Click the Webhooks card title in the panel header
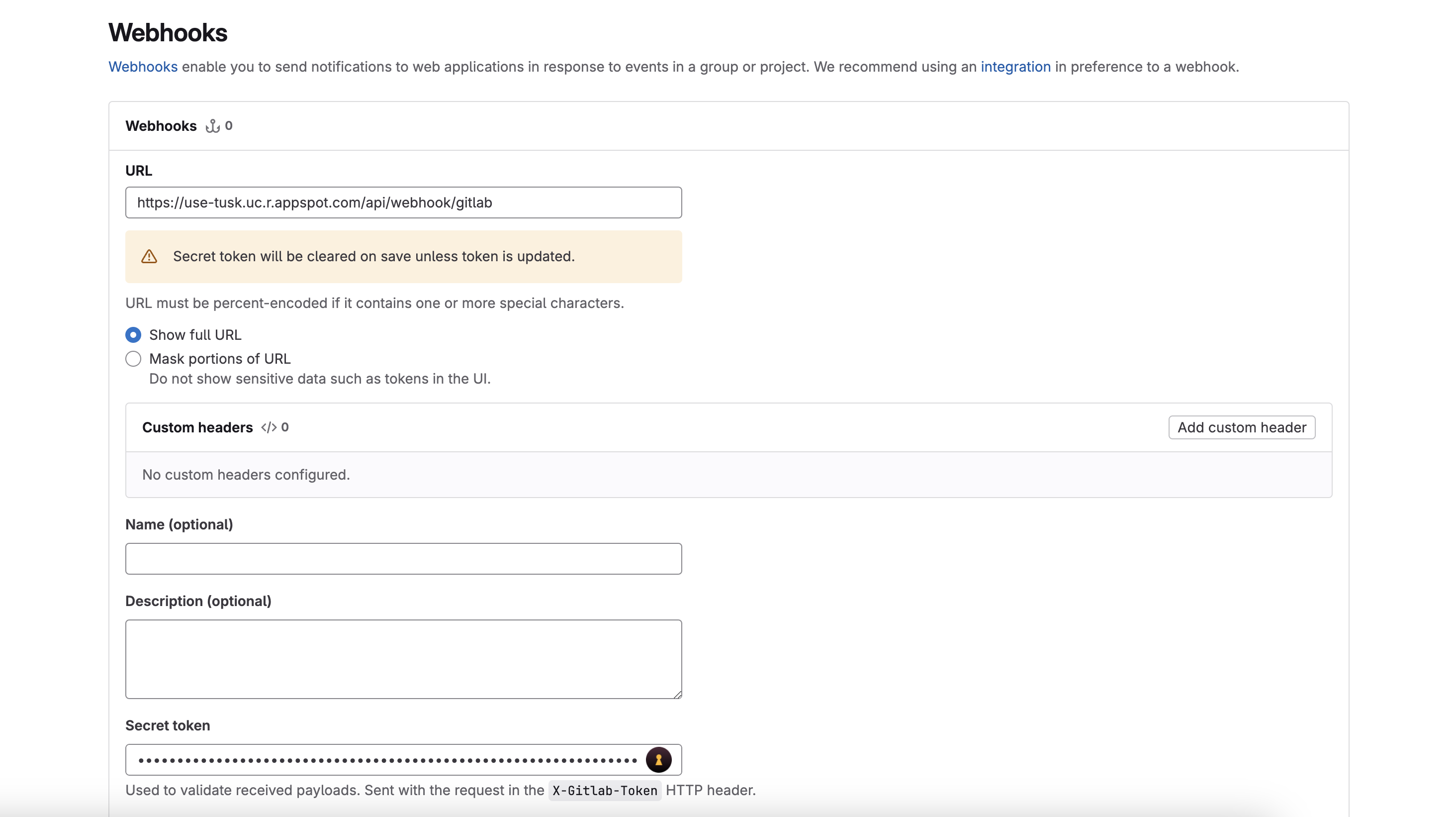 (x=161, y=126)
